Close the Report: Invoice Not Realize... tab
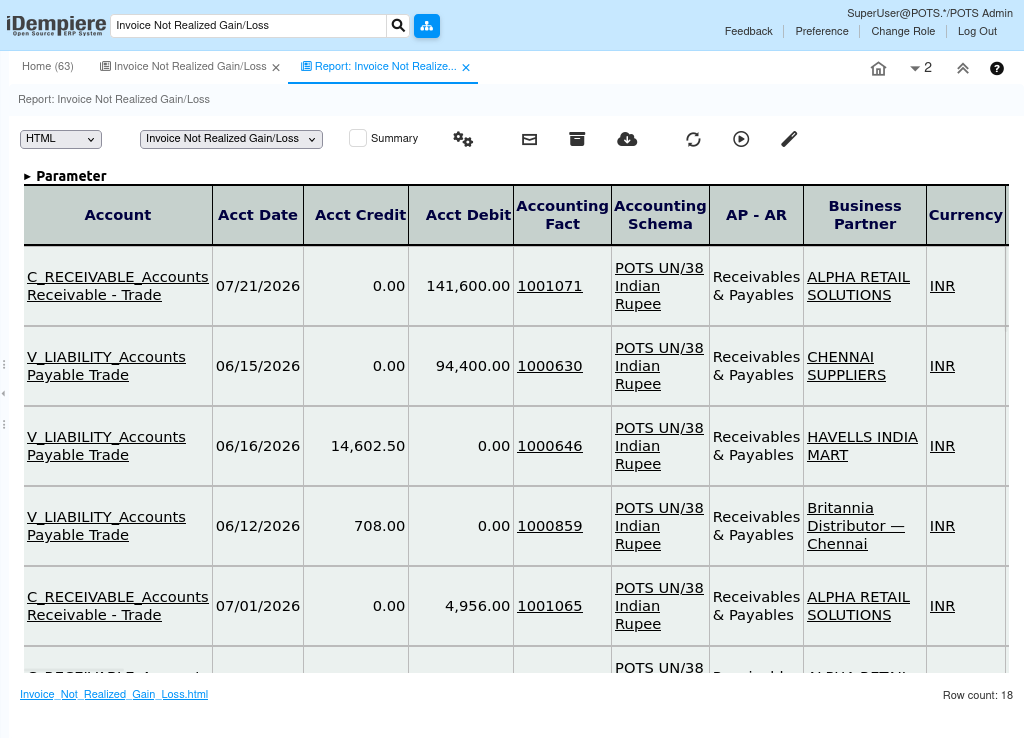The width and height of the screenshot is (1024, 738). pyautogui.click(x=466, y=67)
